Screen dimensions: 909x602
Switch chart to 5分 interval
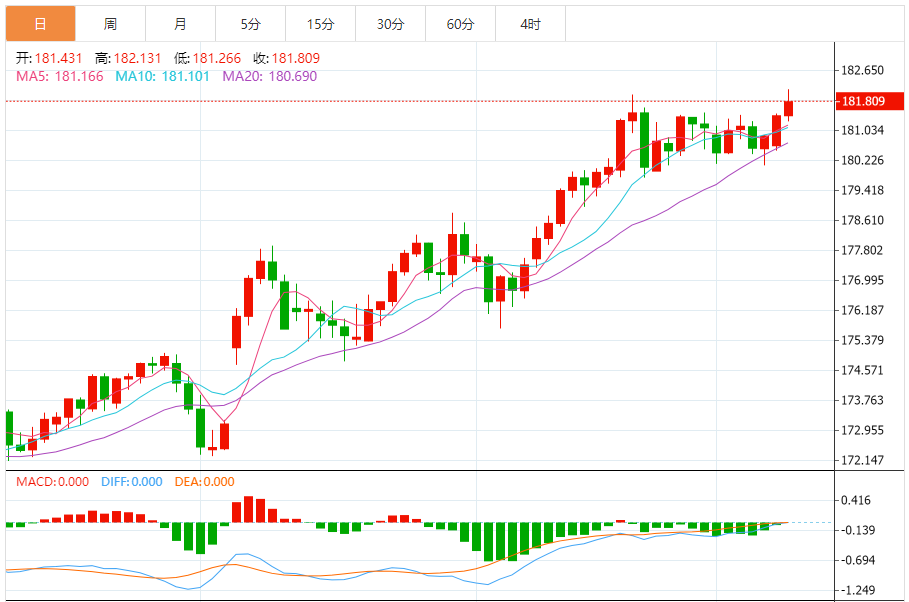click(x=250, y=23)
